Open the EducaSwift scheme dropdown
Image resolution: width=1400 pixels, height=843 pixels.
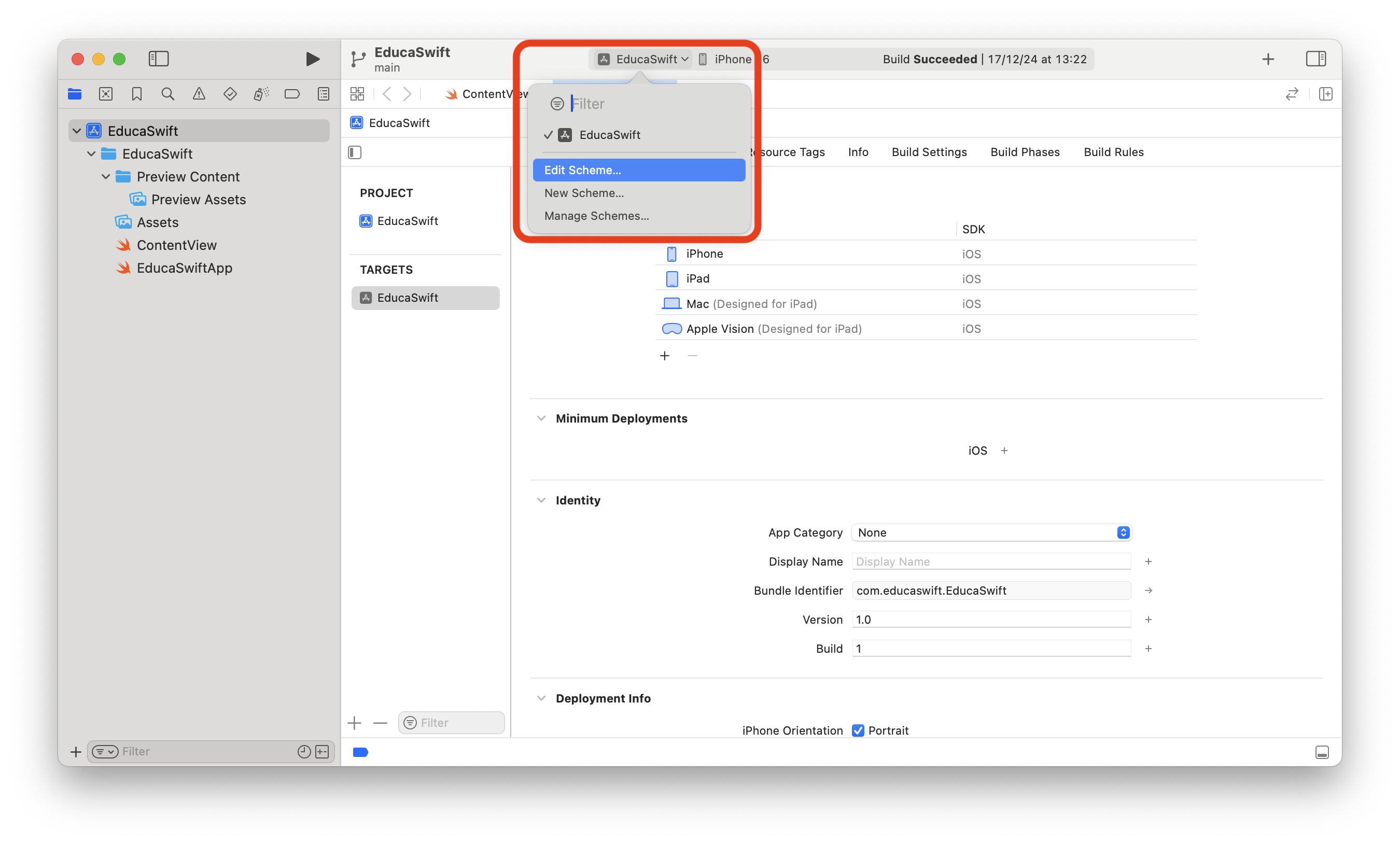643,59
